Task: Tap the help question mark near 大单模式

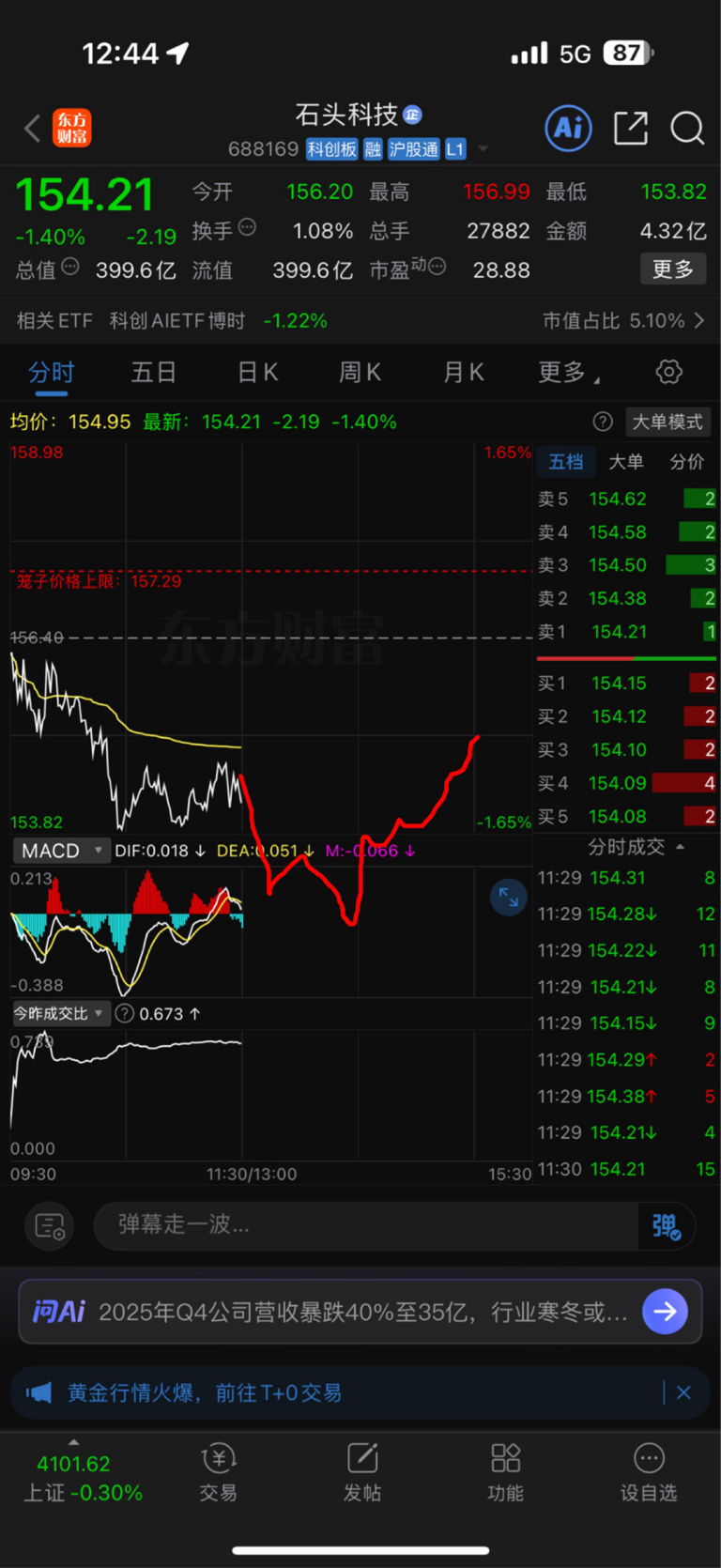Action: point(603,422)
